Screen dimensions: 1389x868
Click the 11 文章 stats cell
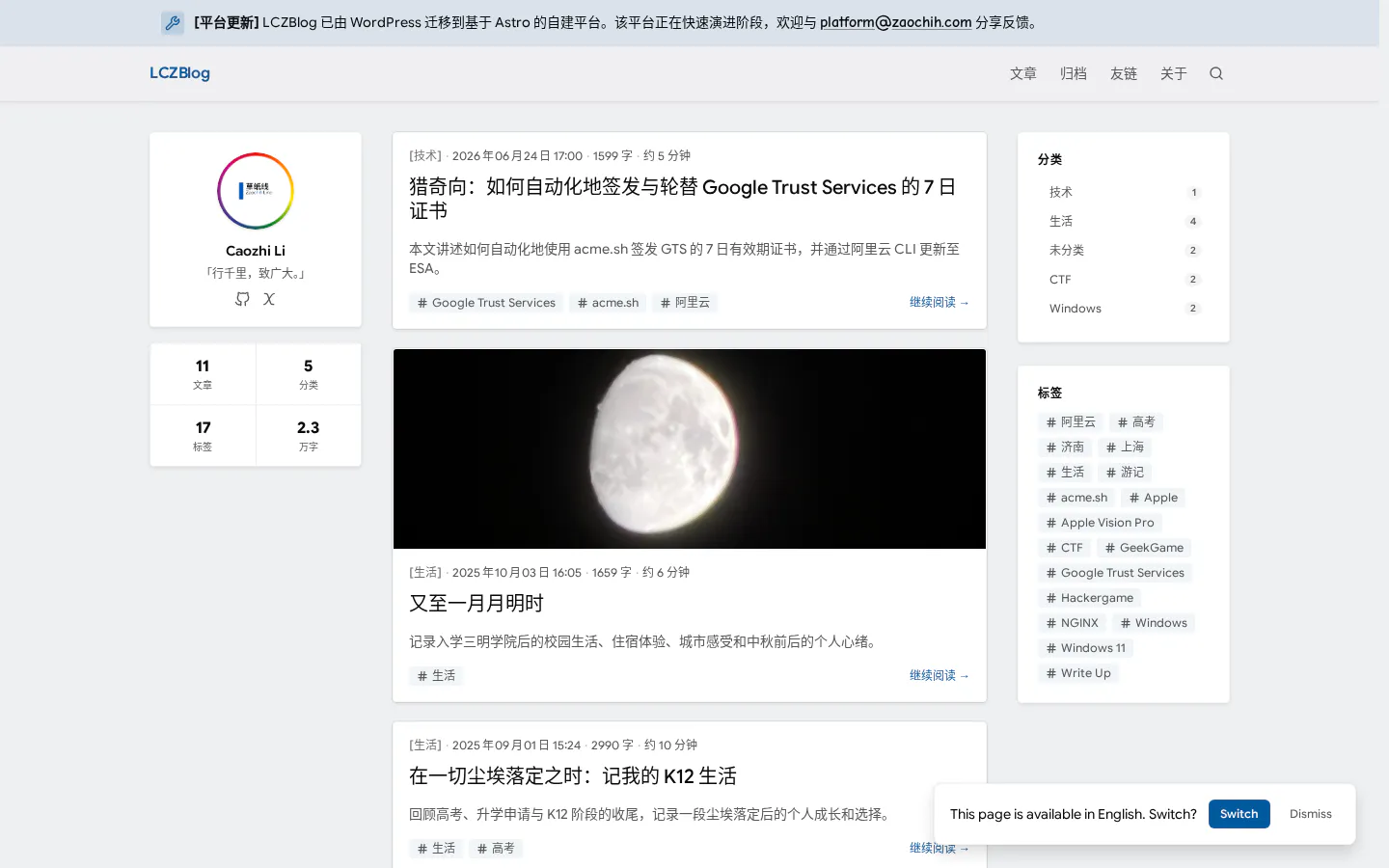point(203,374)
